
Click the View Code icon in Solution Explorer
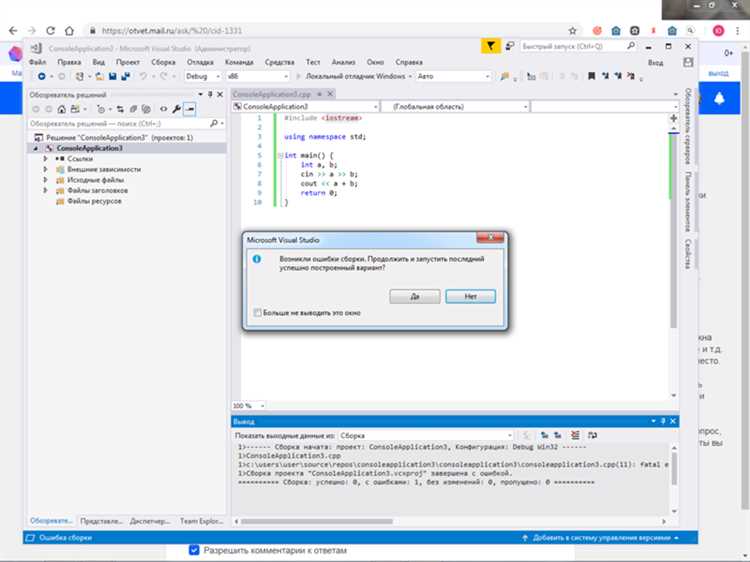164,109
